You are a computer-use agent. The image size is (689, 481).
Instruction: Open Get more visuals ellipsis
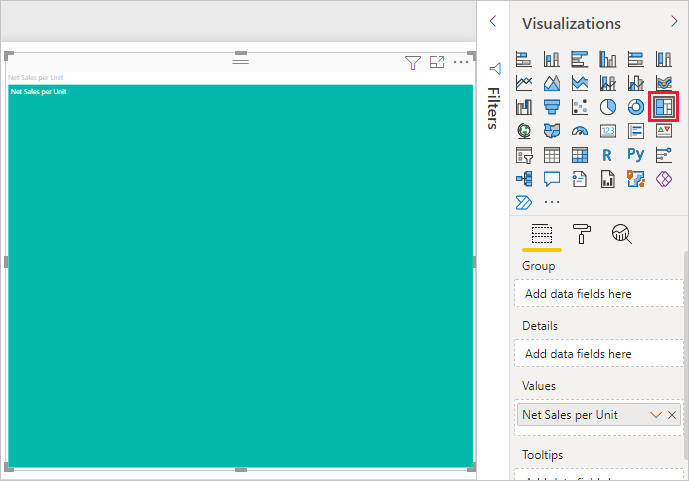[552, 202]
